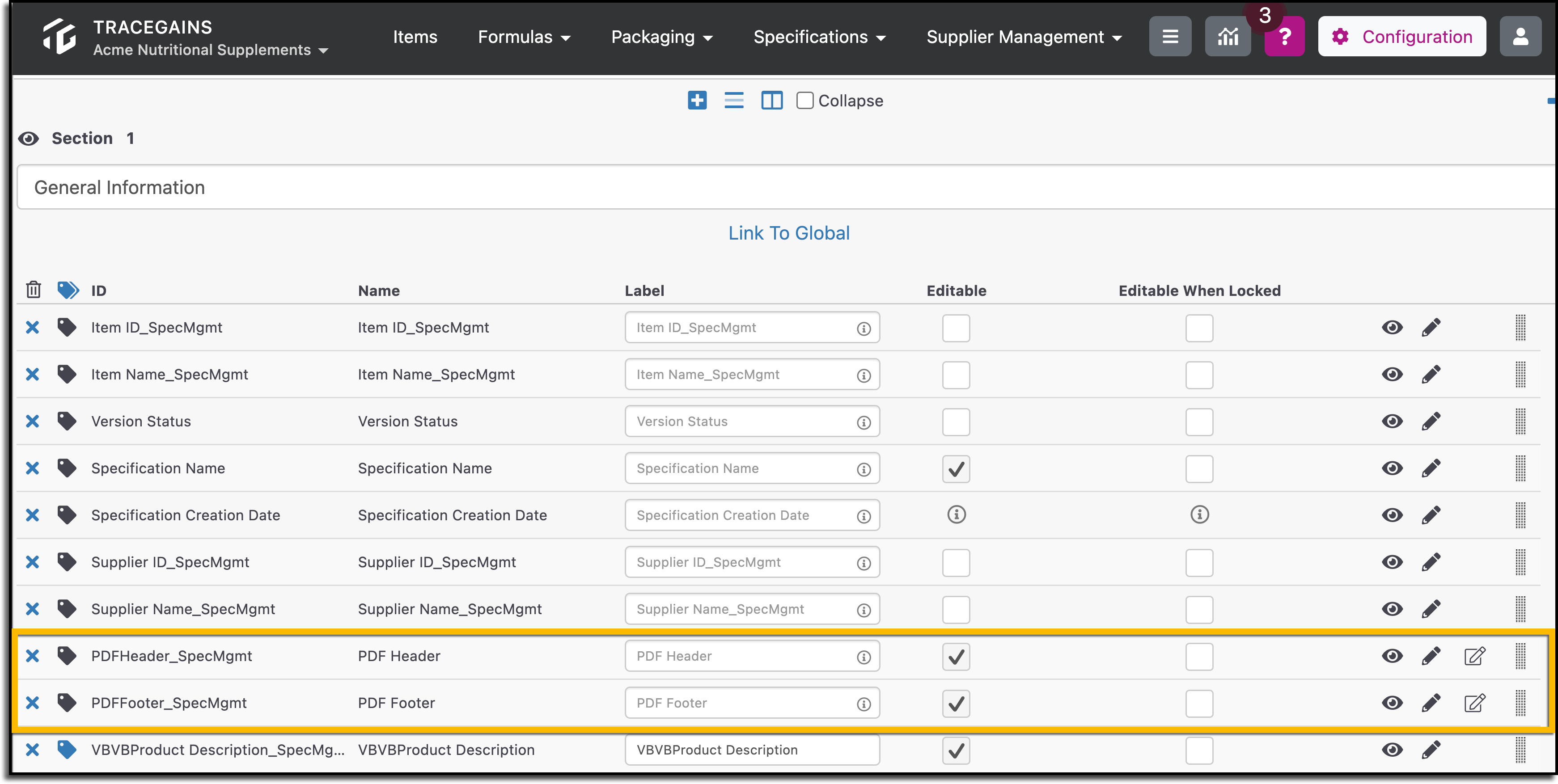
Task: Click pencil icon in PDF Footer row
Action: pos(1431,703)
